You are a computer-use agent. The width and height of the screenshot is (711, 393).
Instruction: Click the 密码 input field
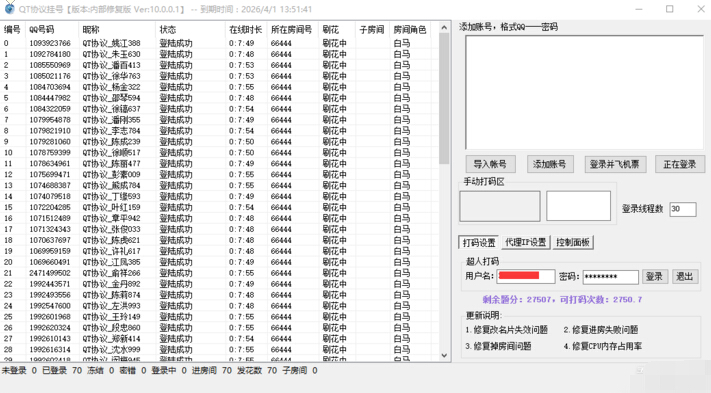coord(610,277)
